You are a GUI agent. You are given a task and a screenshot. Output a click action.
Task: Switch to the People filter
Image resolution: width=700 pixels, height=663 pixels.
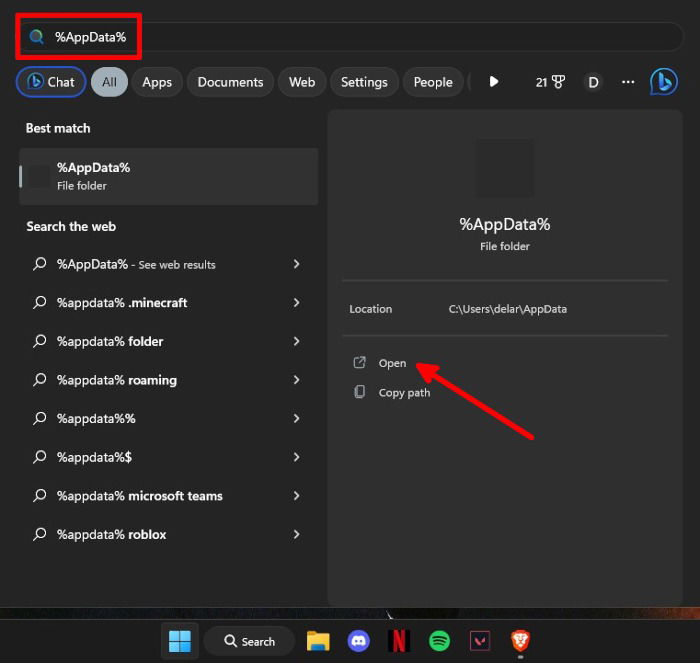pyautogui.click(x=433, y=82)
